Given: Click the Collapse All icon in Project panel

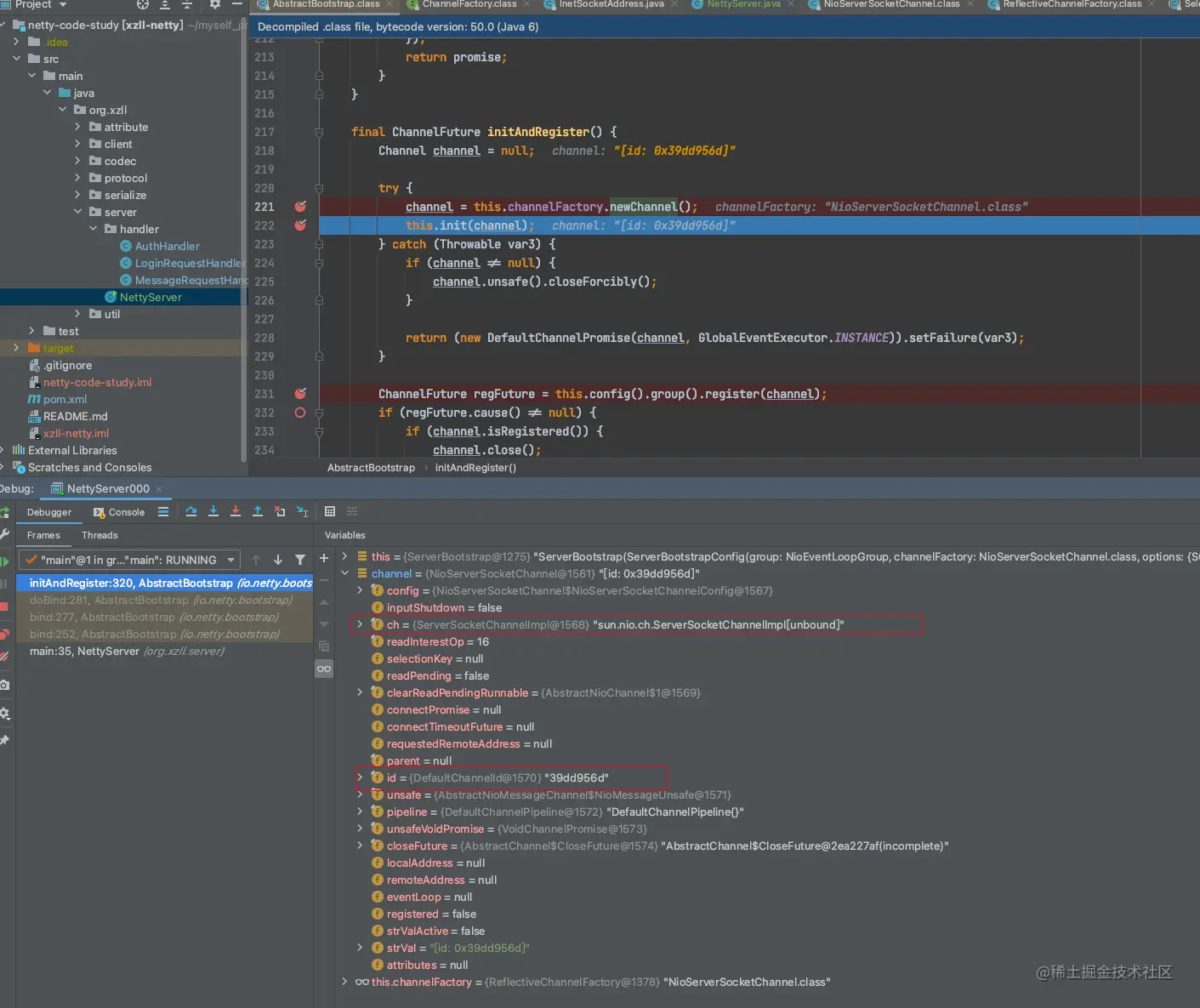Looking at the screenshot, I should pos(187,4).
